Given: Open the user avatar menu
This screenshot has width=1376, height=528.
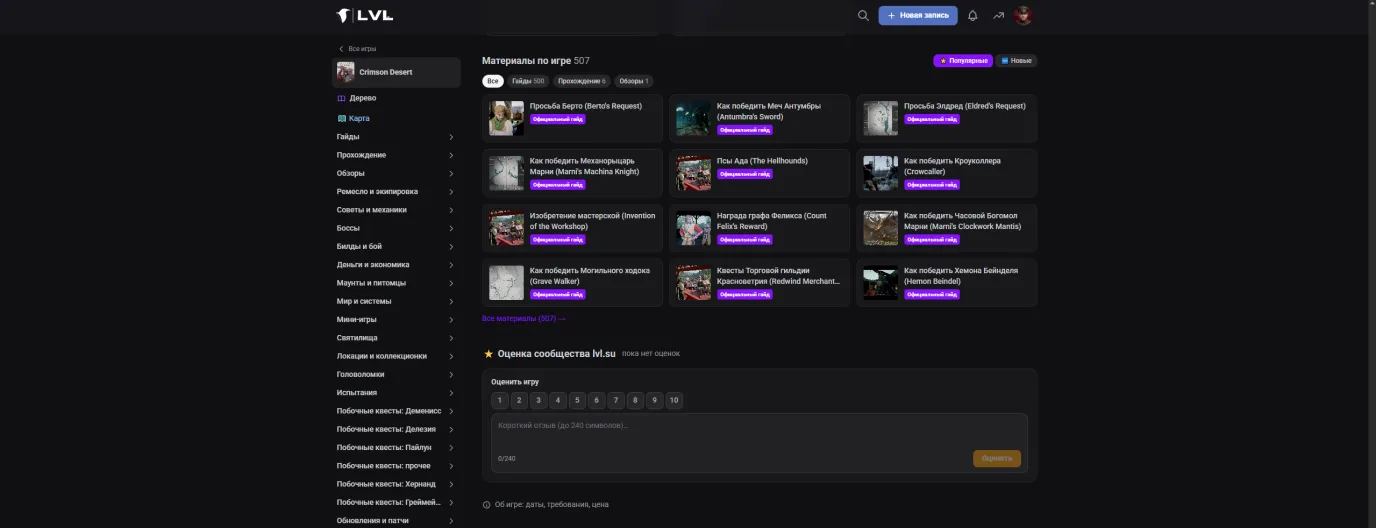Looking at the screenshot, I should [x=1023, y=16].
